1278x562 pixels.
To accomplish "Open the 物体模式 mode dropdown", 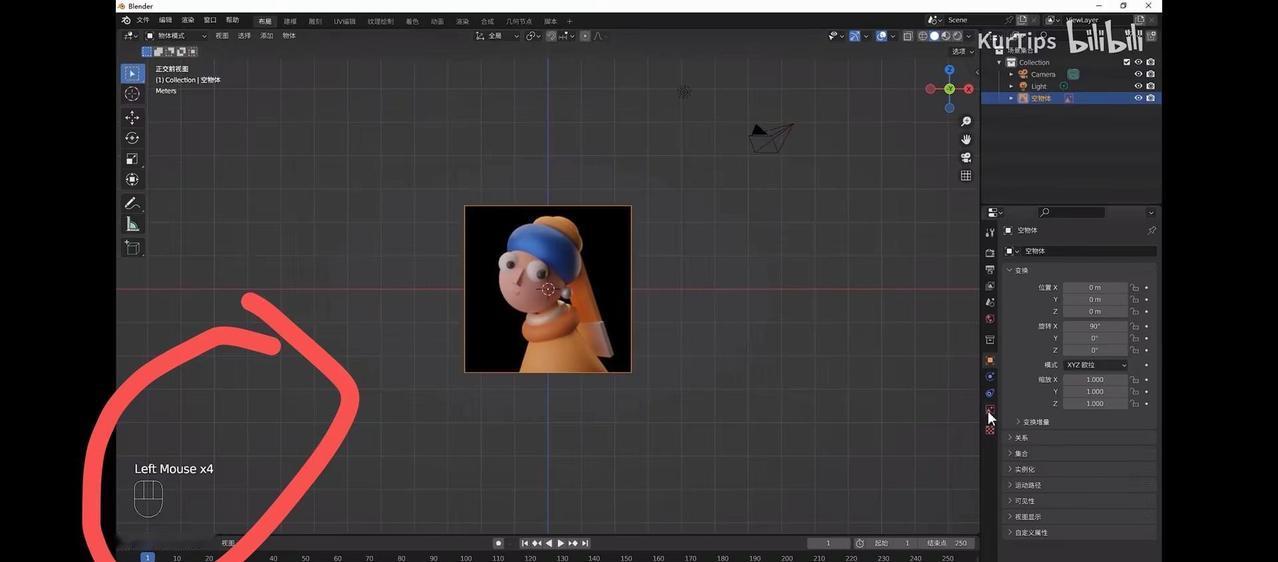I will (177, 36).
